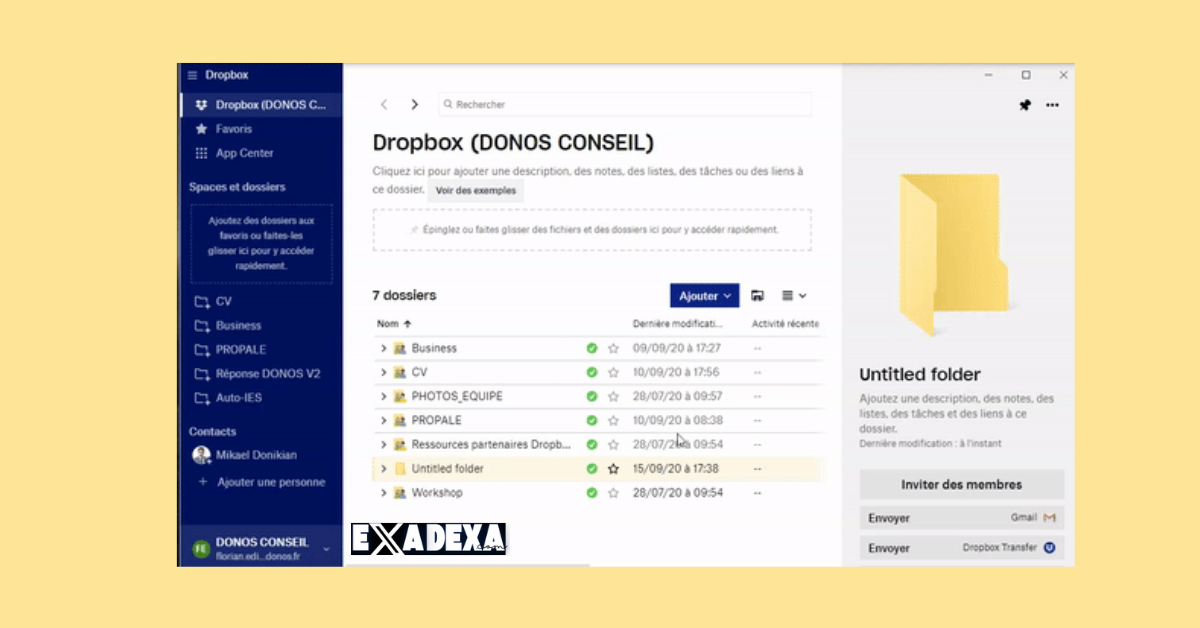Open the Ajouter dropdown button
Image resolution: width=1200 pixels, height=628 pixels.
tap(703, 295)
